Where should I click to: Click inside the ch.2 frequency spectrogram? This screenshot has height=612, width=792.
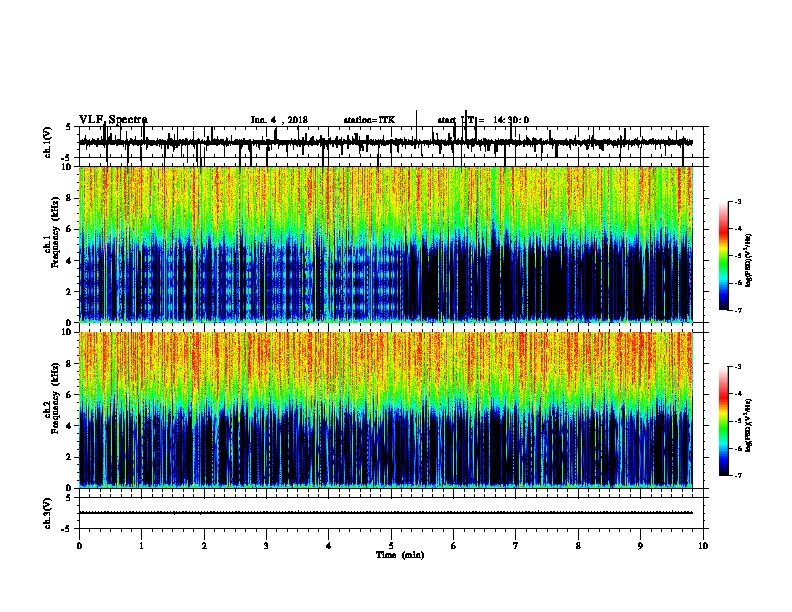click(385, 410)
